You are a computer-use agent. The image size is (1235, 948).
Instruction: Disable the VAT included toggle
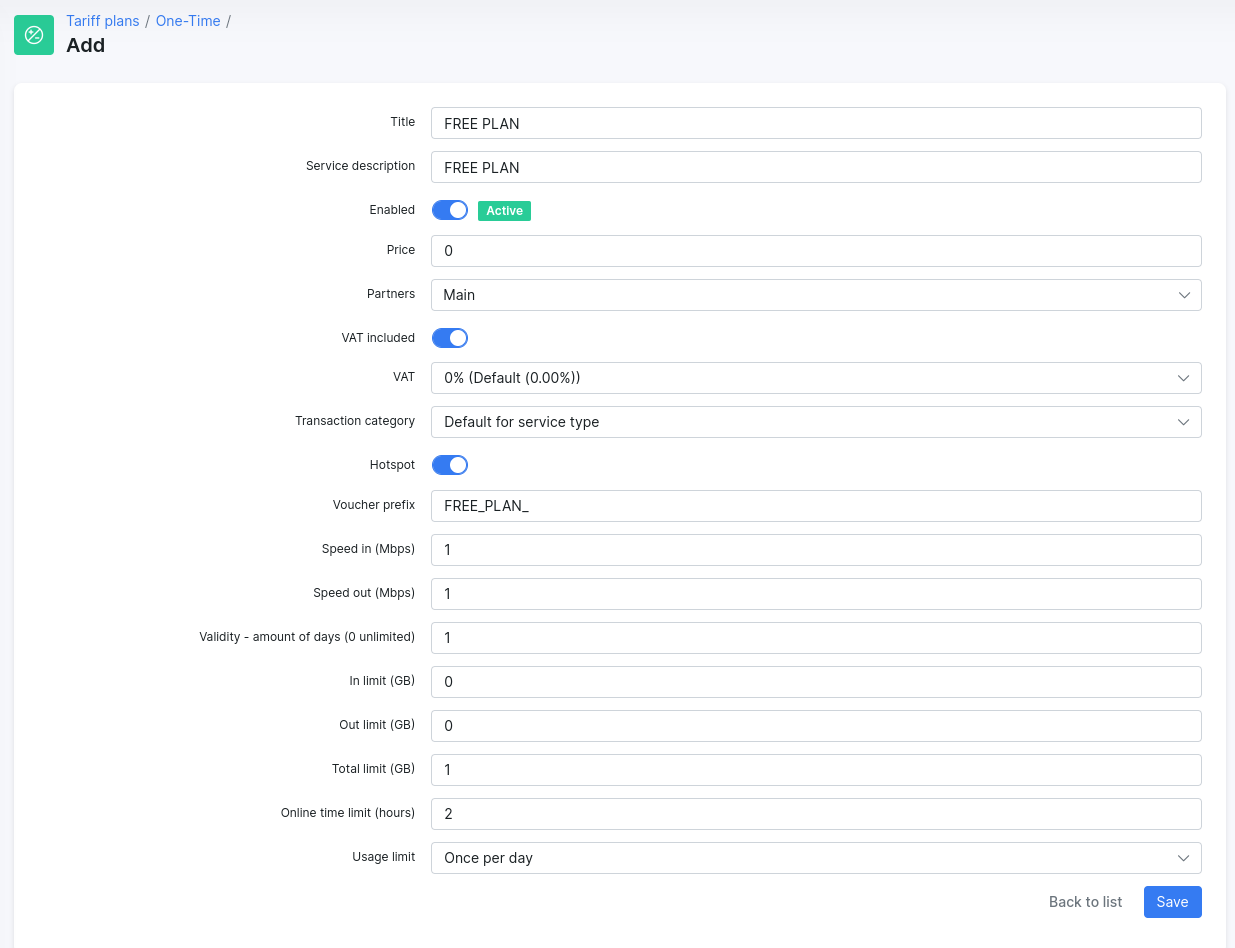[450, 338]
